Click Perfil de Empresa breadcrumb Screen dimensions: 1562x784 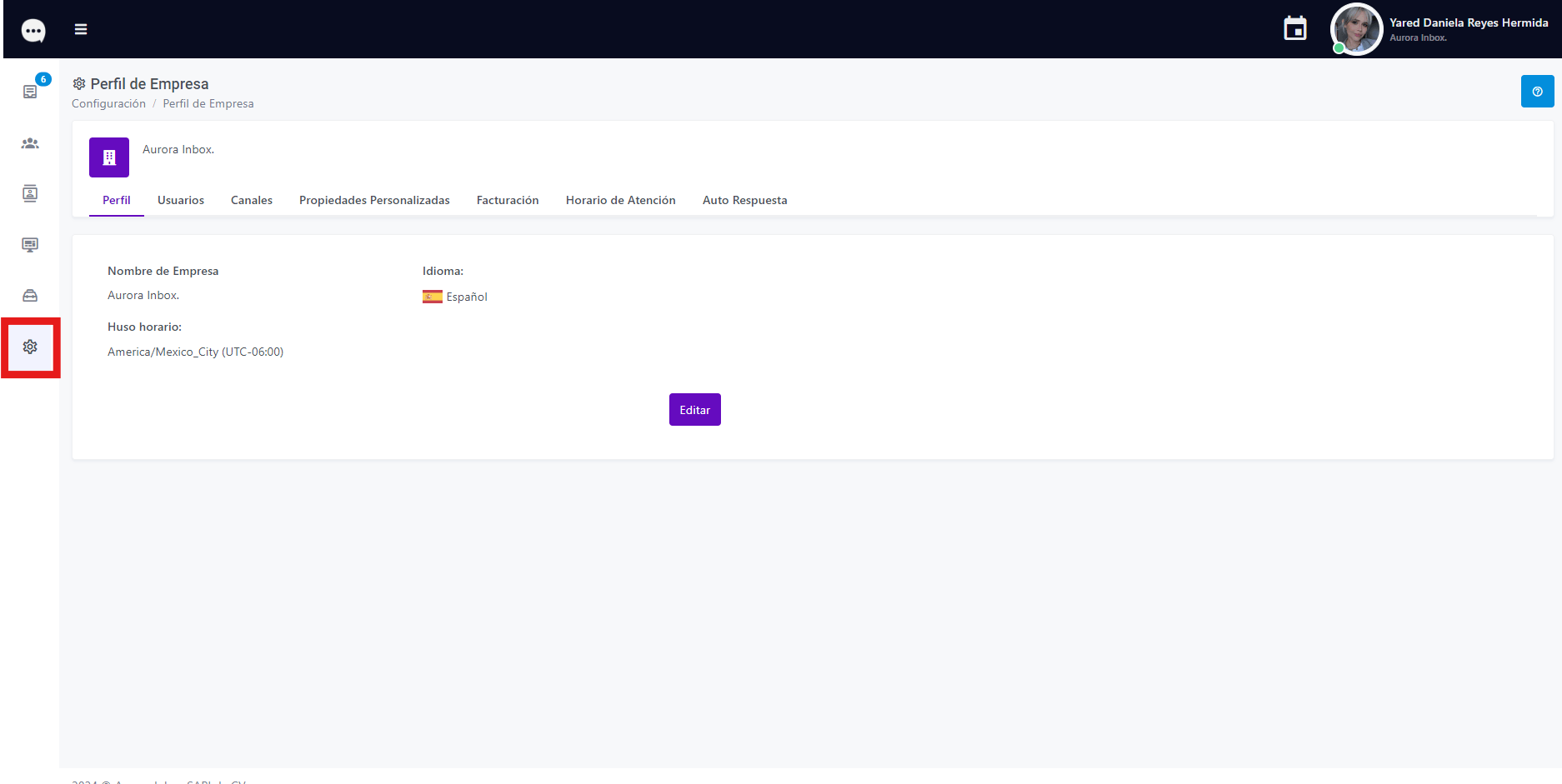208,103
